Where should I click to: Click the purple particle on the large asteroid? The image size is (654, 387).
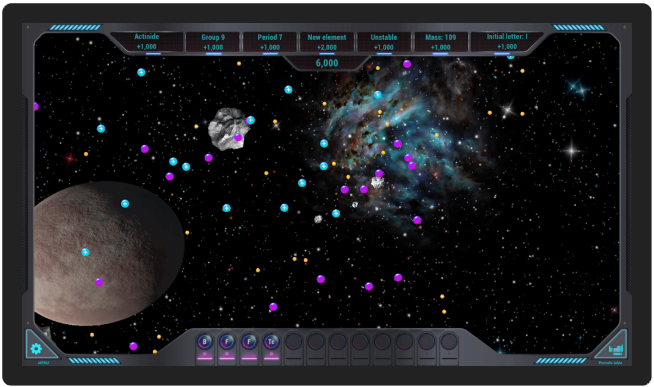tap(238, 137)
